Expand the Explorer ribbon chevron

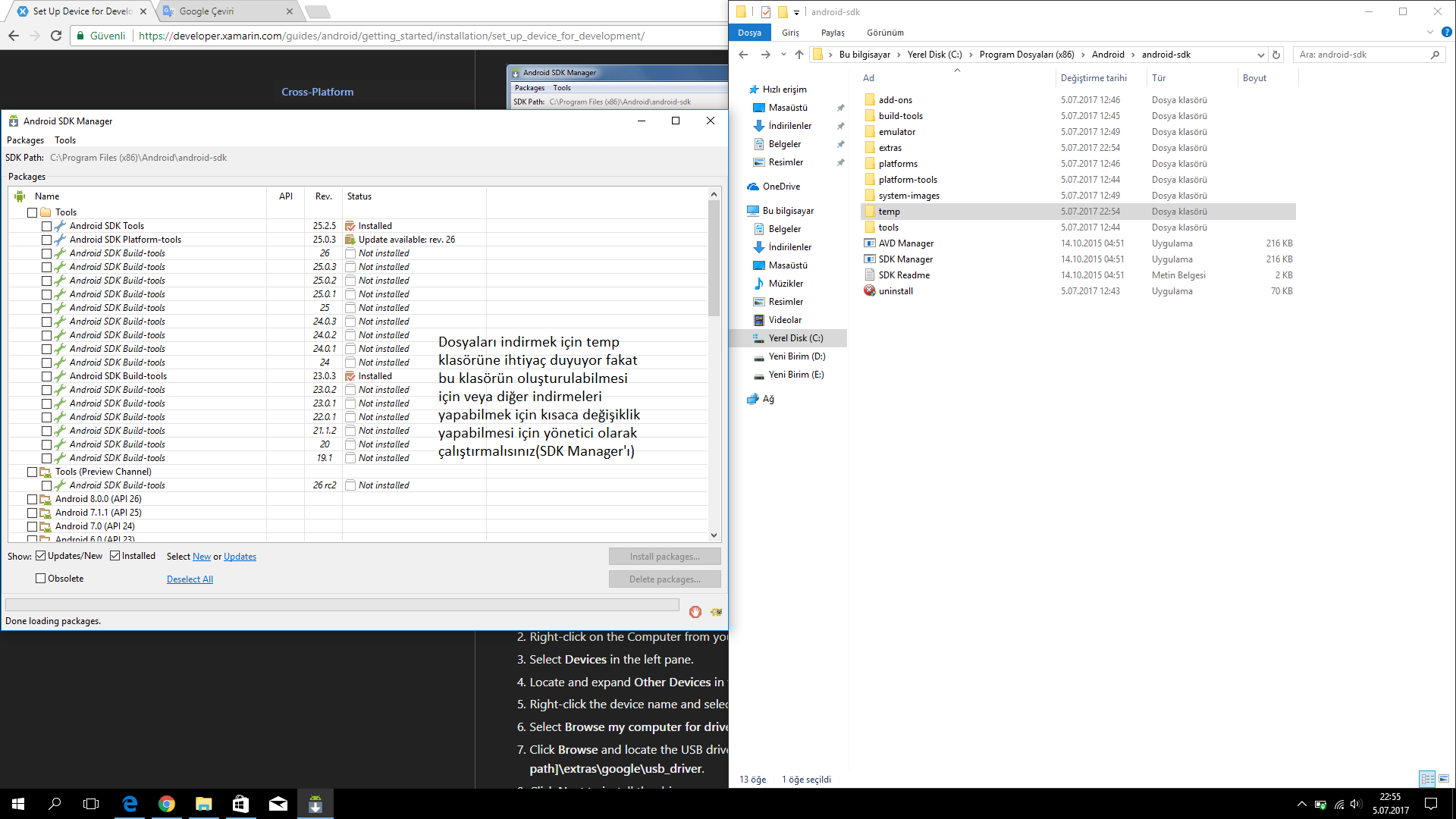coord(1430,33)
